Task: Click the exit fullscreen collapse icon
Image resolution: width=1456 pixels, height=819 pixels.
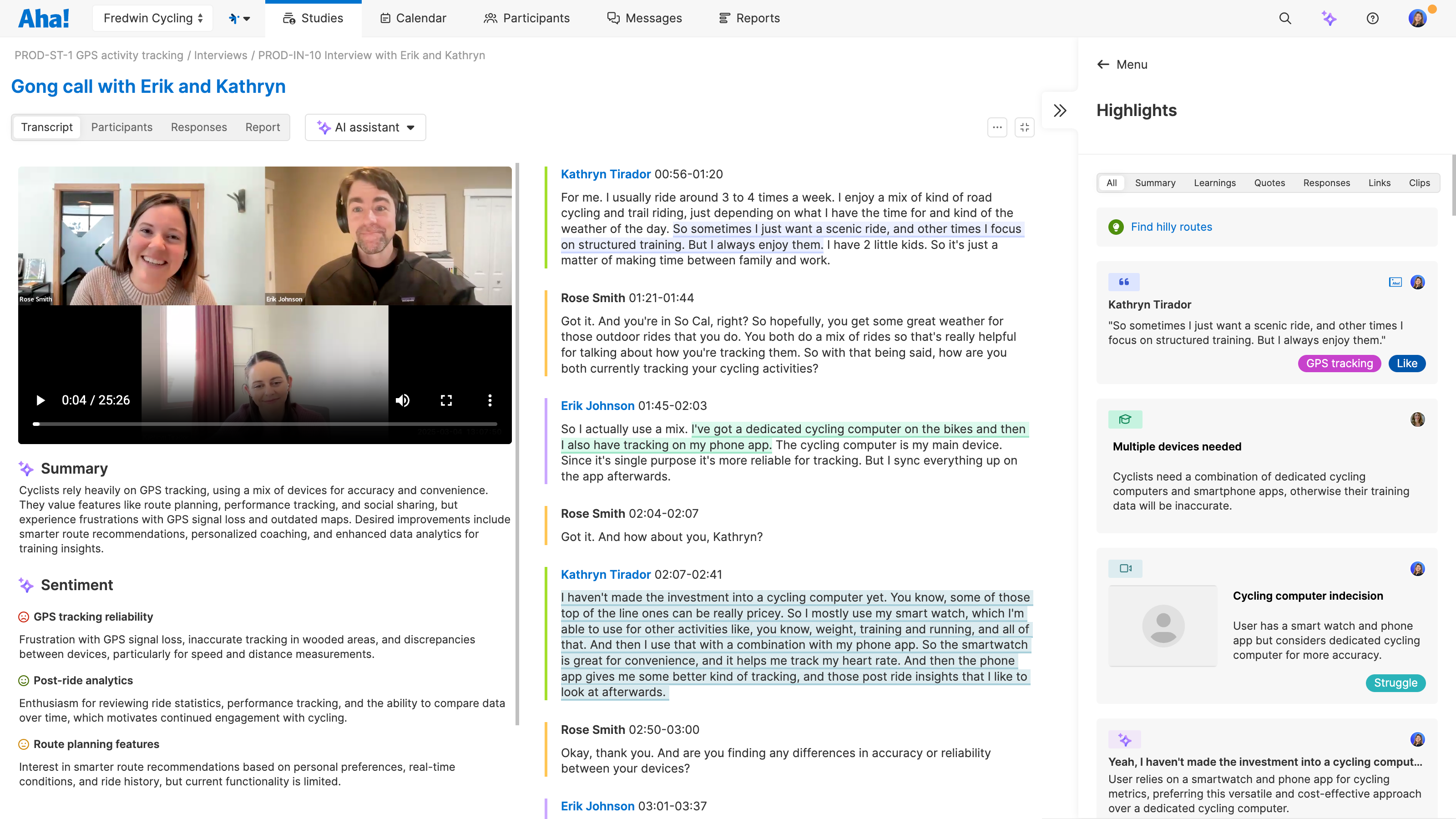Action: (1024, 127)
